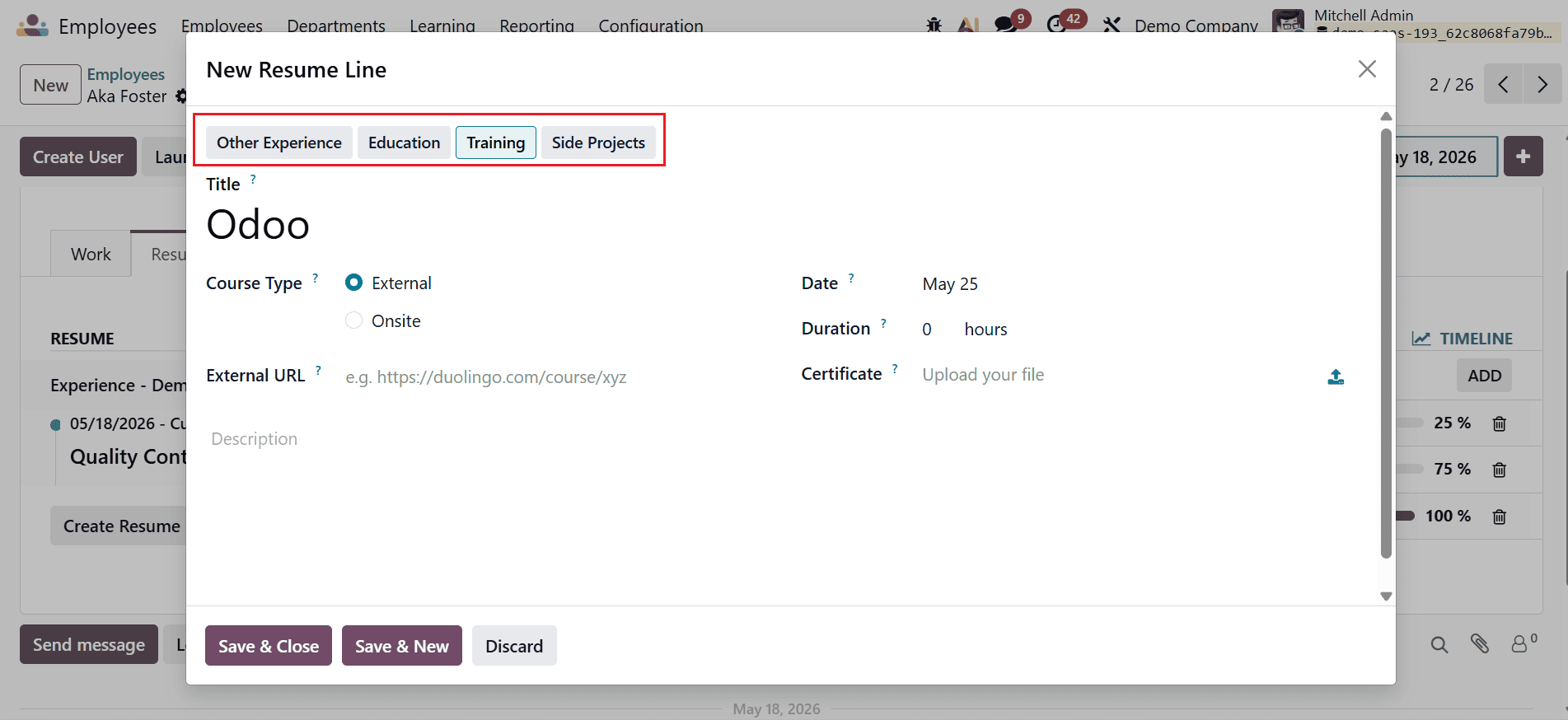Viewport: 1568px width, 720px height.
Task: Click the Description text area
Action: click(x=783, y=439)
